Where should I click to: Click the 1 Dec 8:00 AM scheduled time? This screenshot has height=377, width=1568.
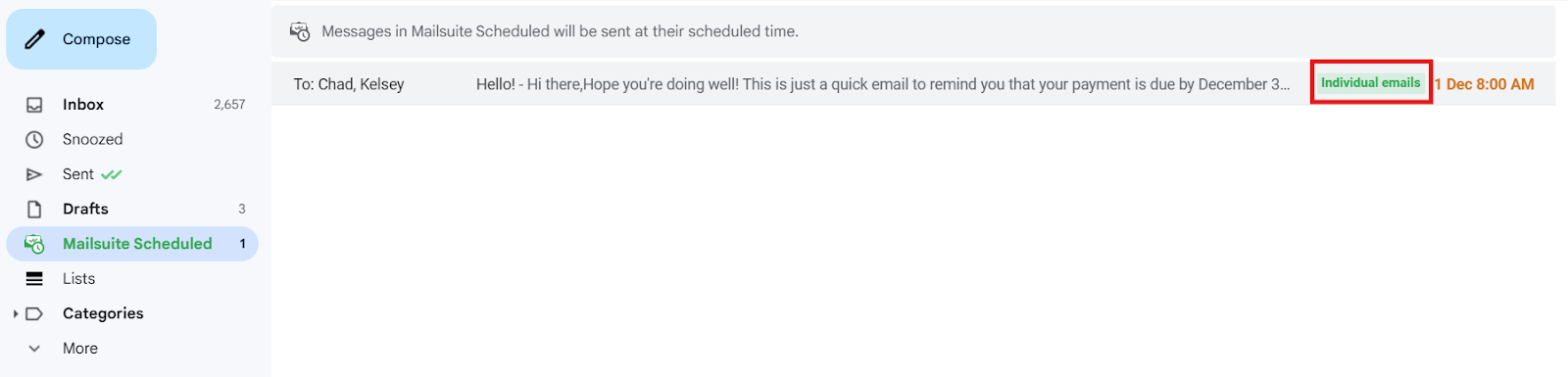click(1485, 84)
